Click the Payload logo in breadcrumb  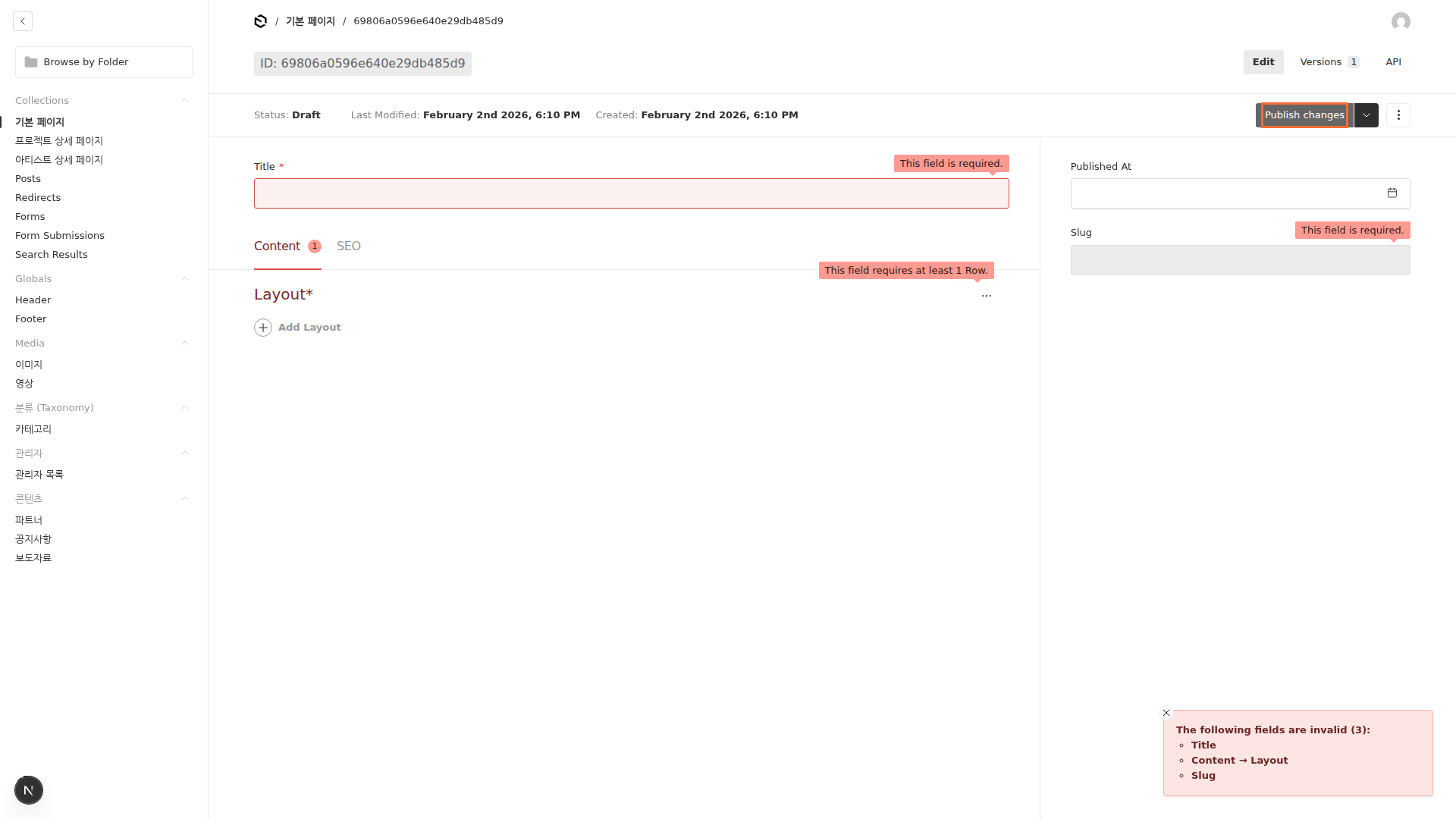(x=260, y=21)
